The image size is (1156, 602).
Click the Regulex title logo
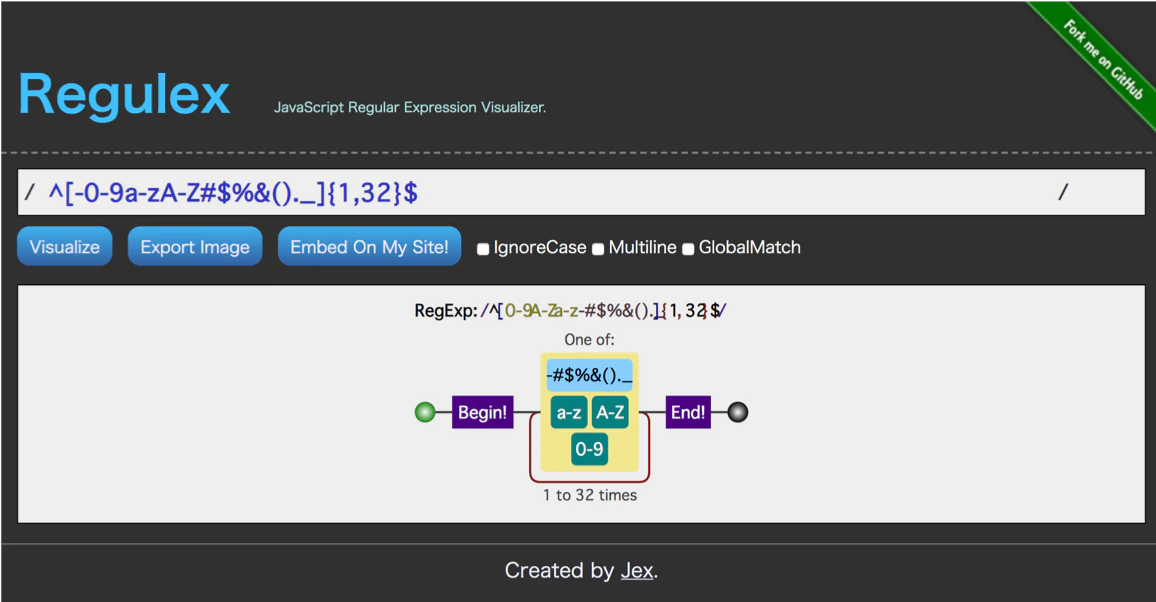tap(124, 94)
